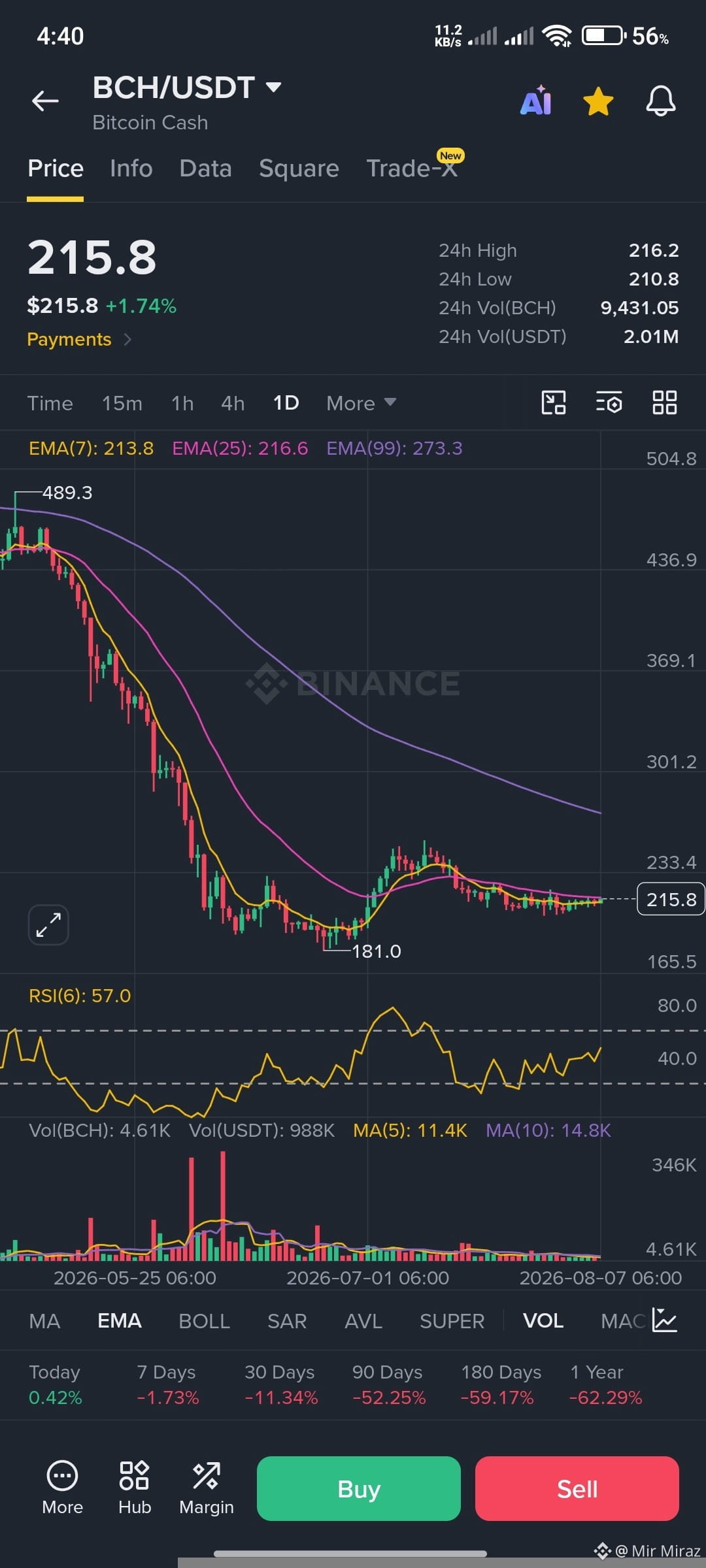Open the Payments link
Viewport: 706px width, 1568px height.
(69, 339)
